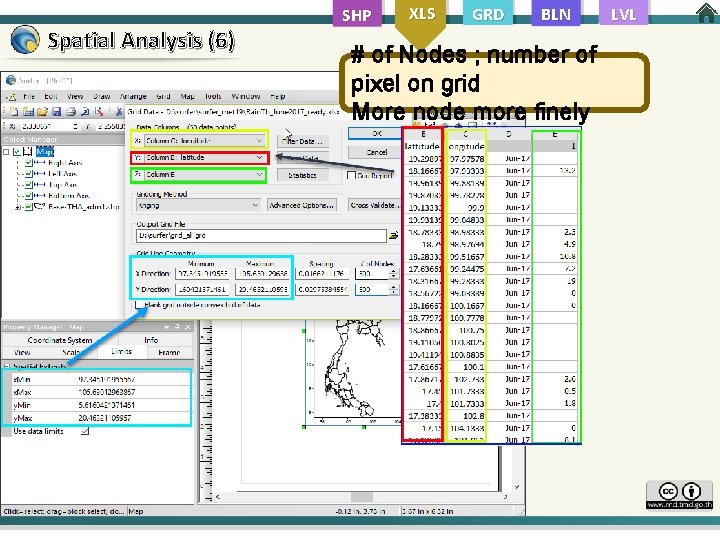This screenshot has height=540, width=720.
Task: Click the Save floppy disk toolbar icon
Action: (x=56, y=111)
